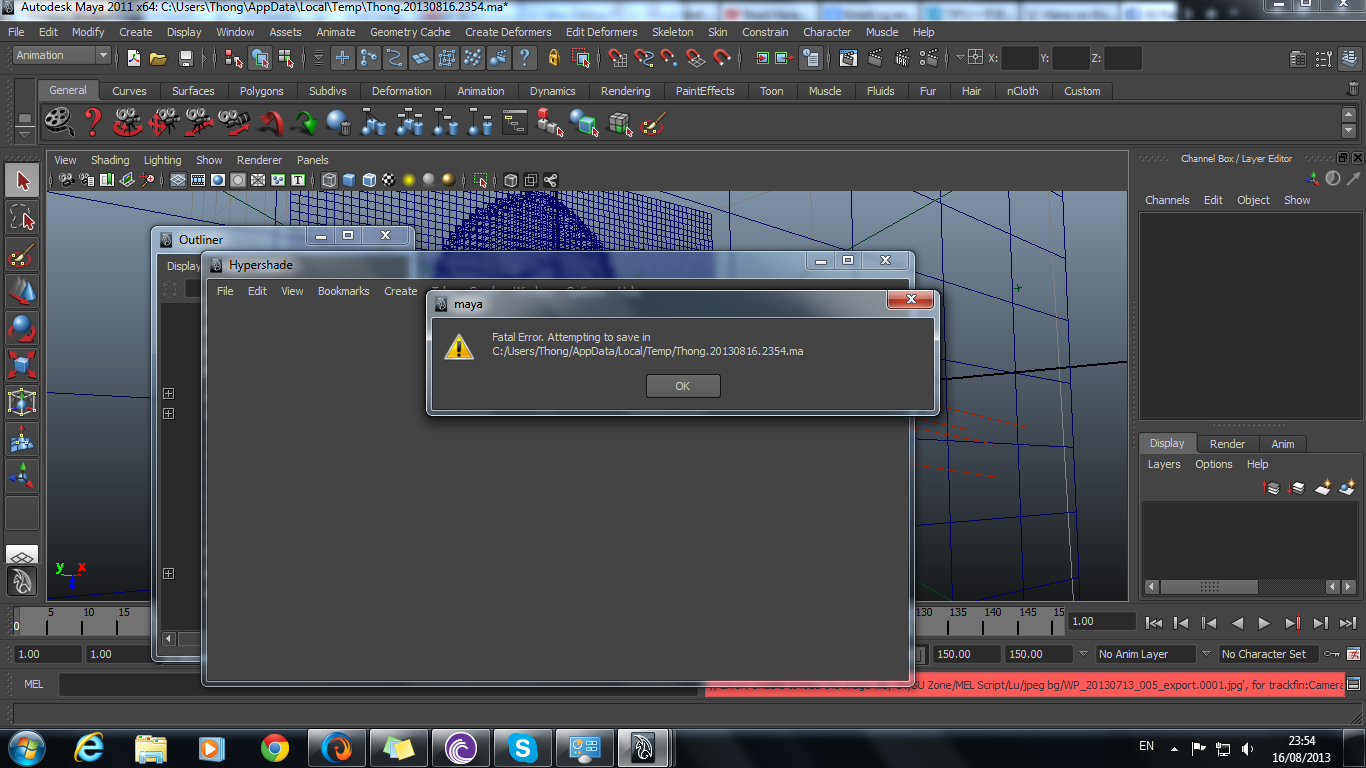Open the Create menu in main menu bar
The width and height of the screenshot is (1366, 768).
point(136,32)
